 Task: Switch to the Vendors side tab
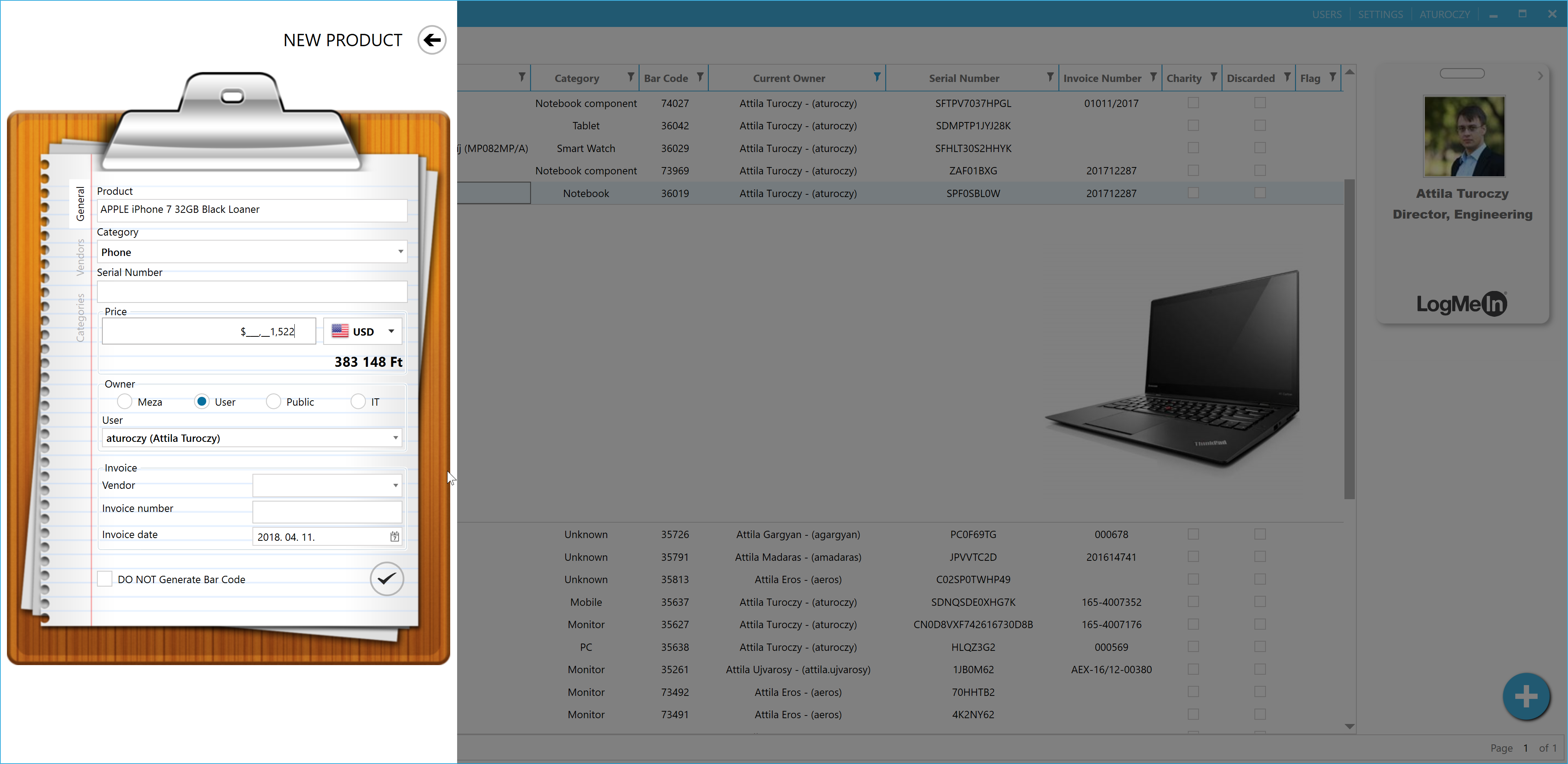80,257
